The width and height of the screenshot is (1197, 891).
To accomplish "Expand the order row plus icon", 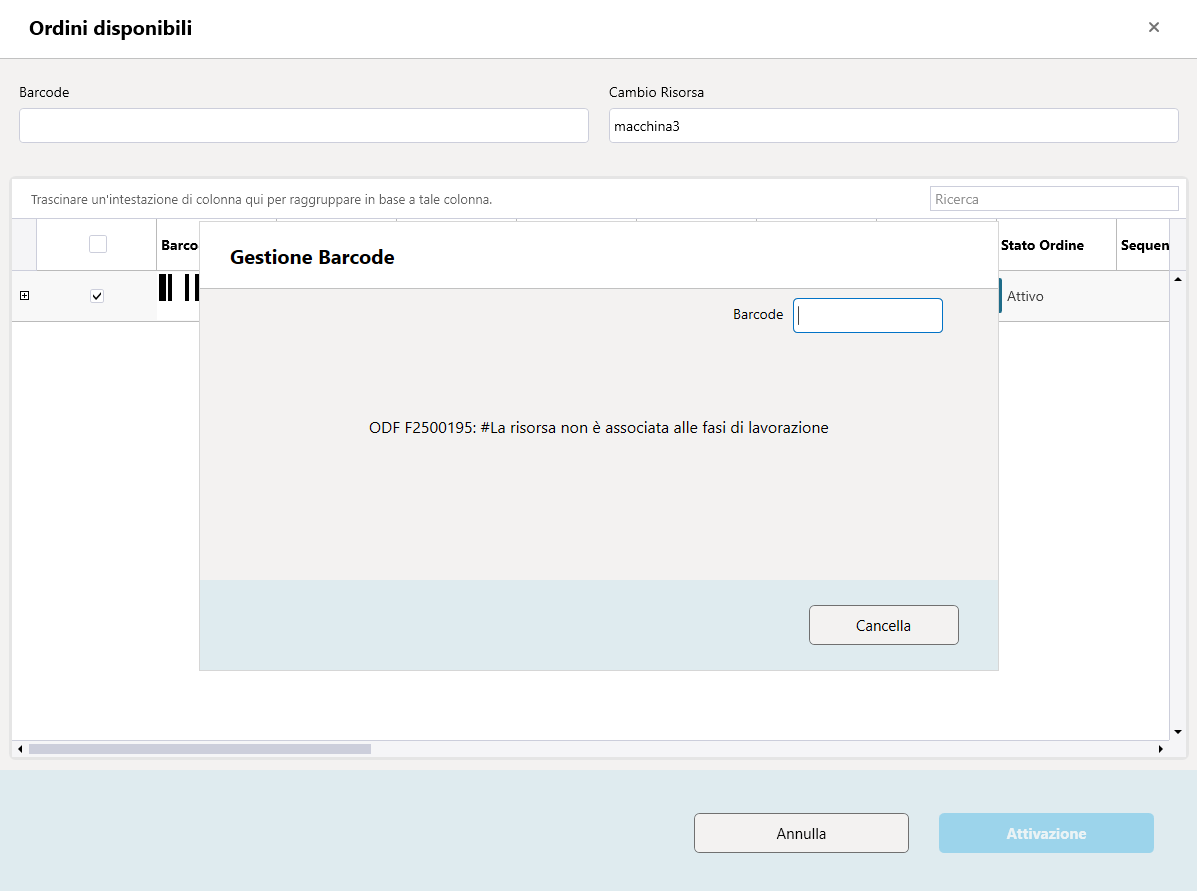I will [x=24, y=295].
